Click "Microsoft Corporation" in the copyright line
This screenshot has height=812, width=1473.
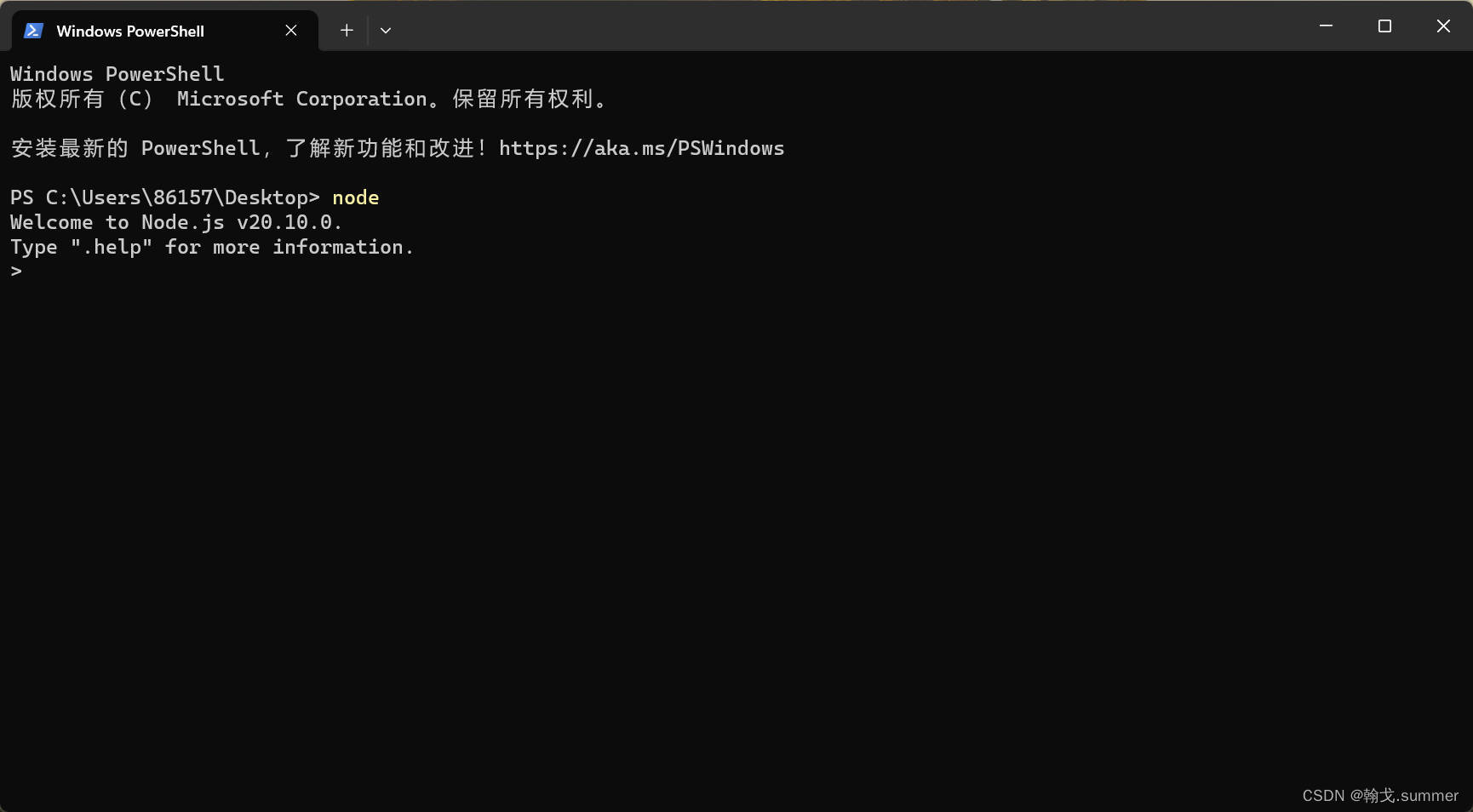301,99
